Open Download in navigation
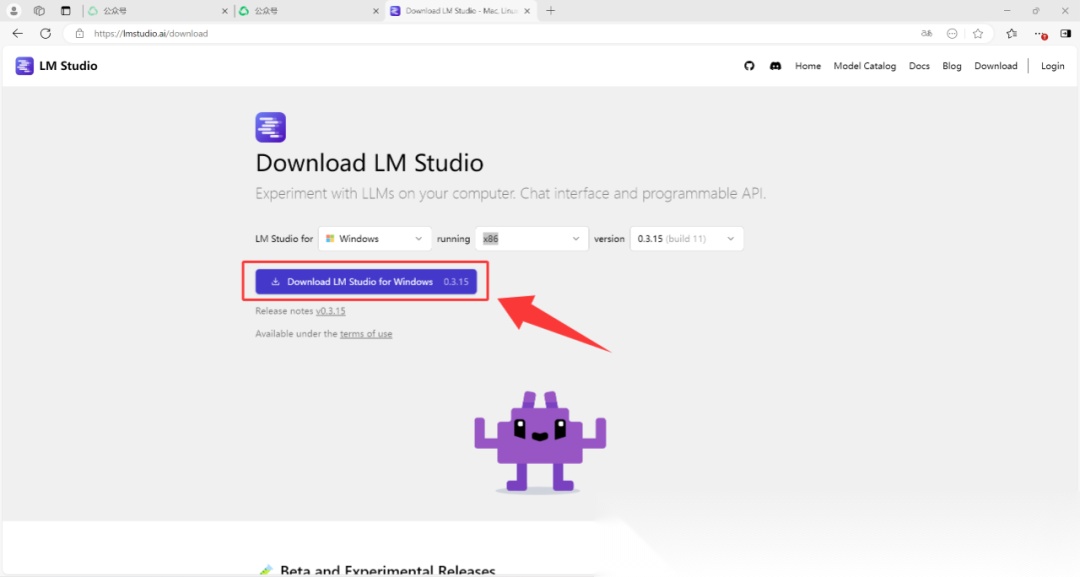This screenshot has height=577, width=1080. 995,66
